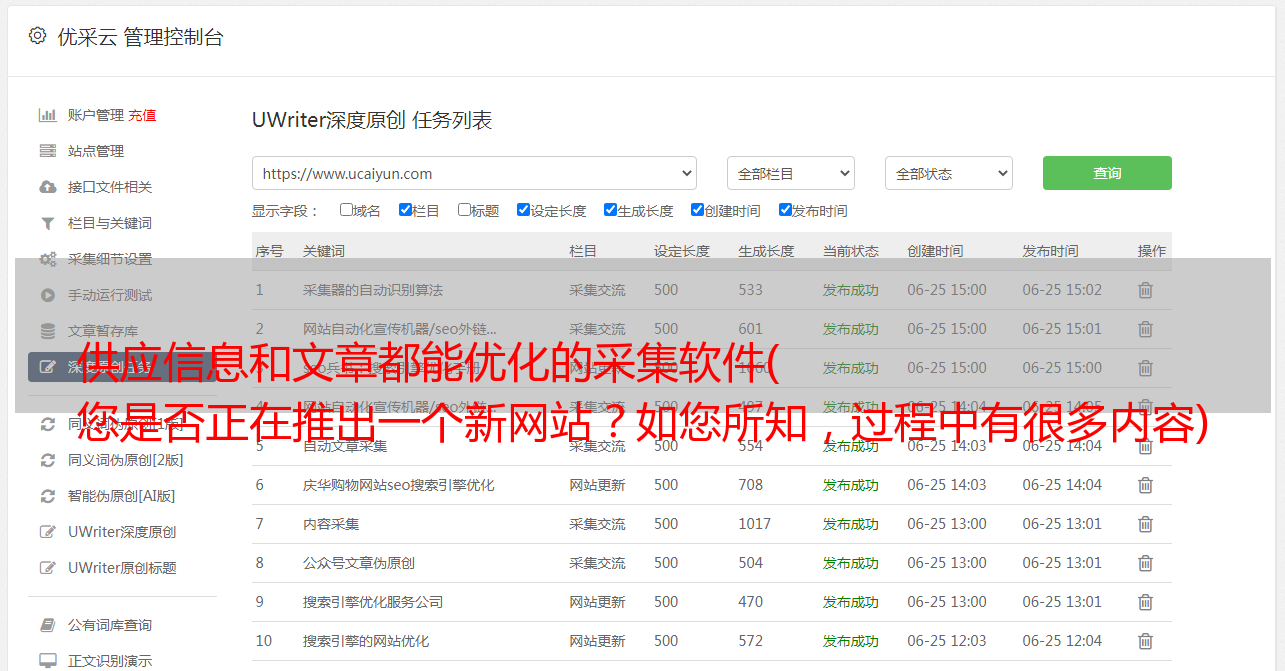Open the https://www.ucaiyun.com site dropdown
Viewport: 1285px width, 671px height.
[475, 173]
